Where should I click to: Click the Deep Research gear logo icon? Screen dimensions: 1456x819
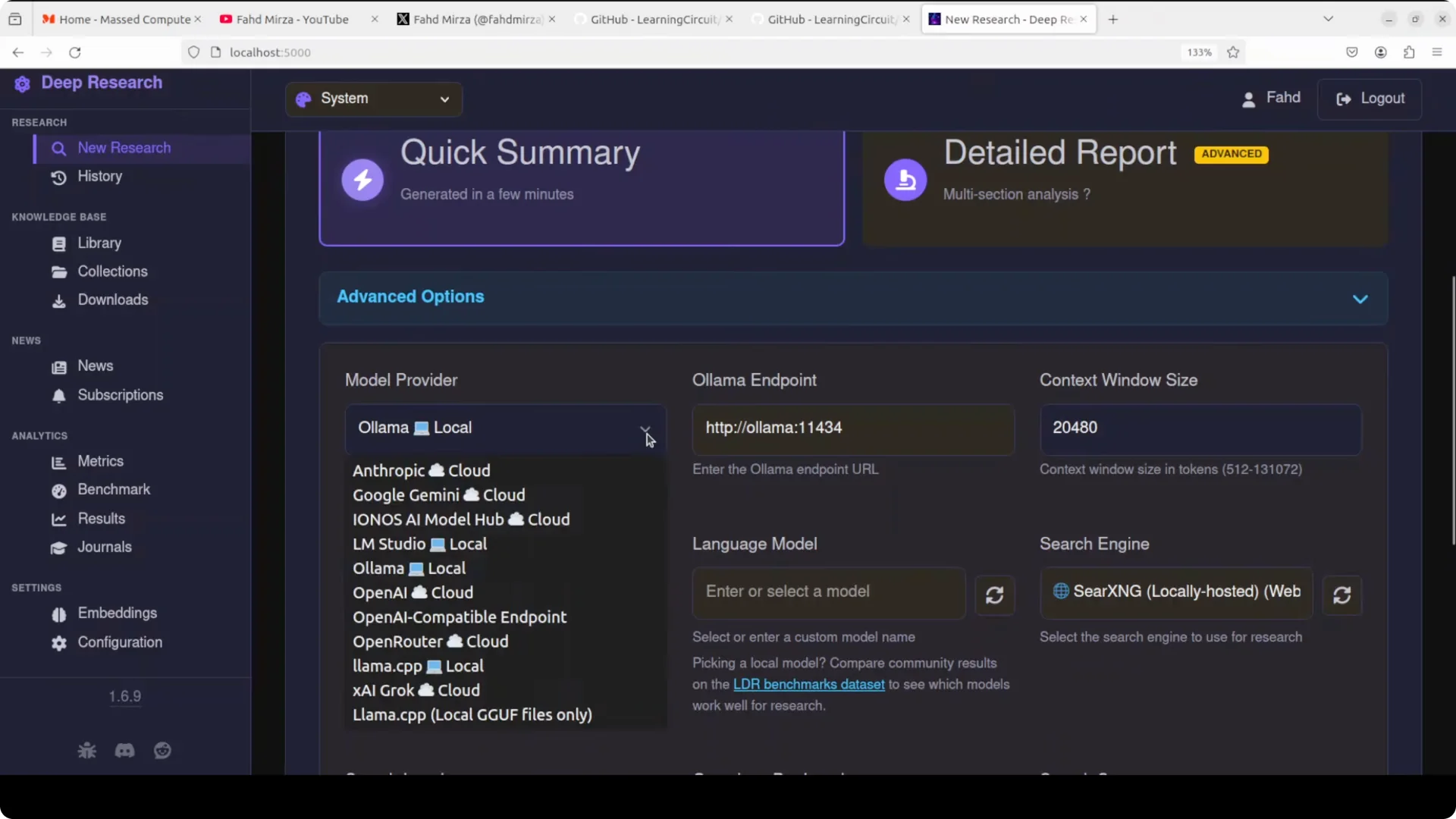click(23, 83)
